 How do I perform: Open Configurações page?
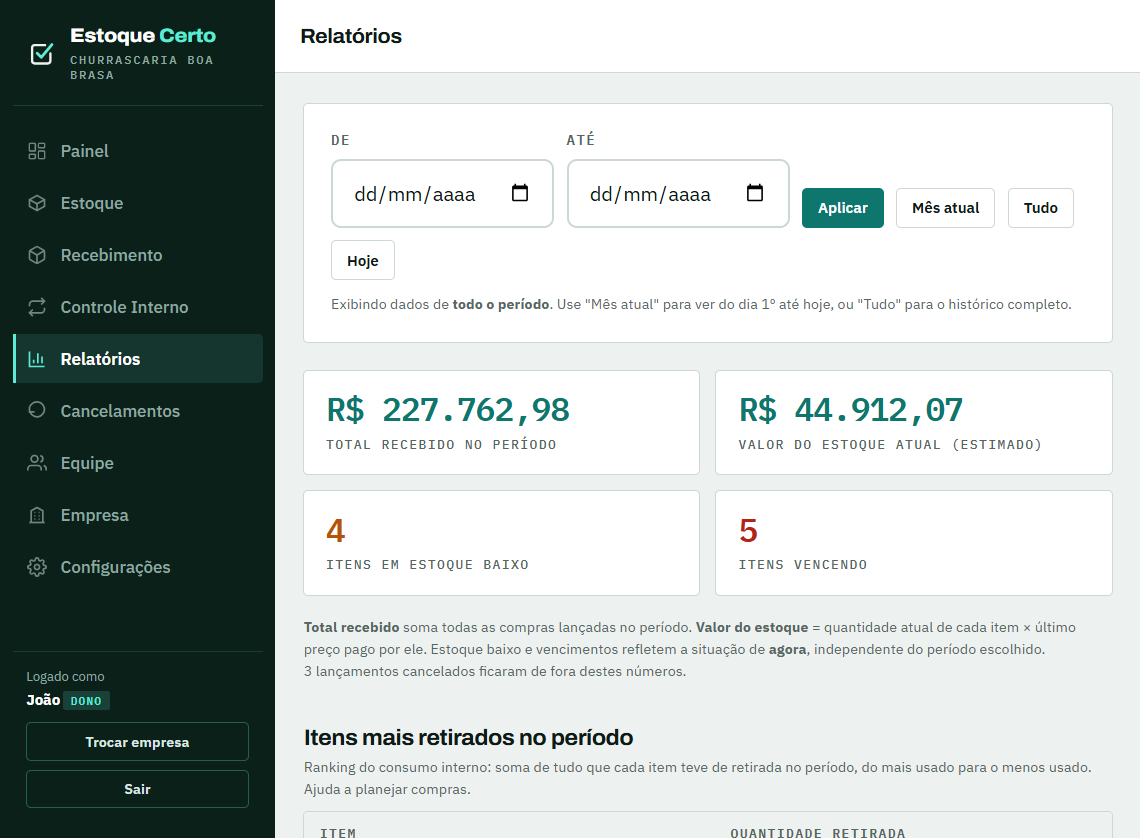(138, 567)
